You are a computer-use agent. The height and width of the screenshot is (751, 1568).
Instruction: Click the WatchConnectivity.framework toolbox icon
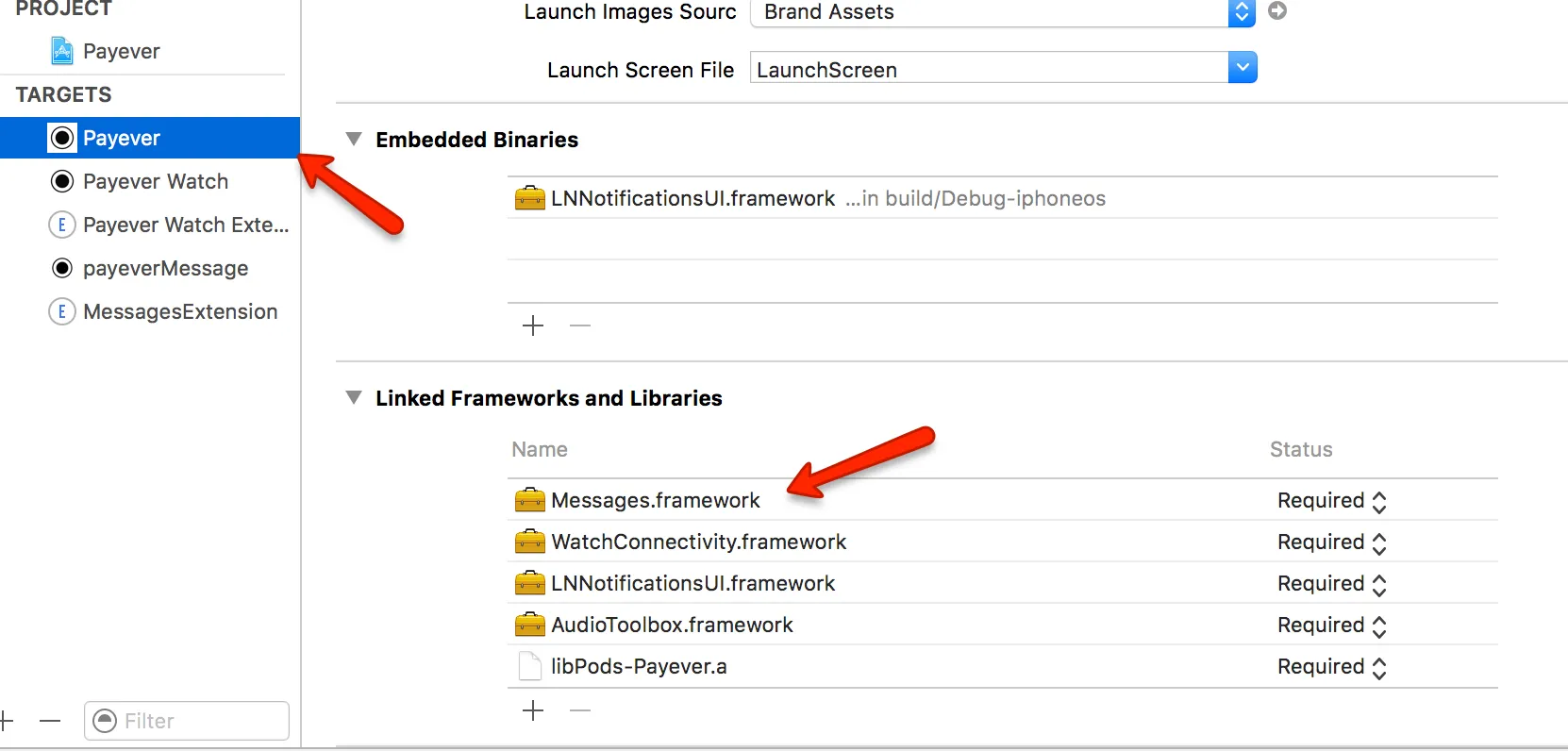pyautogui.click(x=530, y=542)
